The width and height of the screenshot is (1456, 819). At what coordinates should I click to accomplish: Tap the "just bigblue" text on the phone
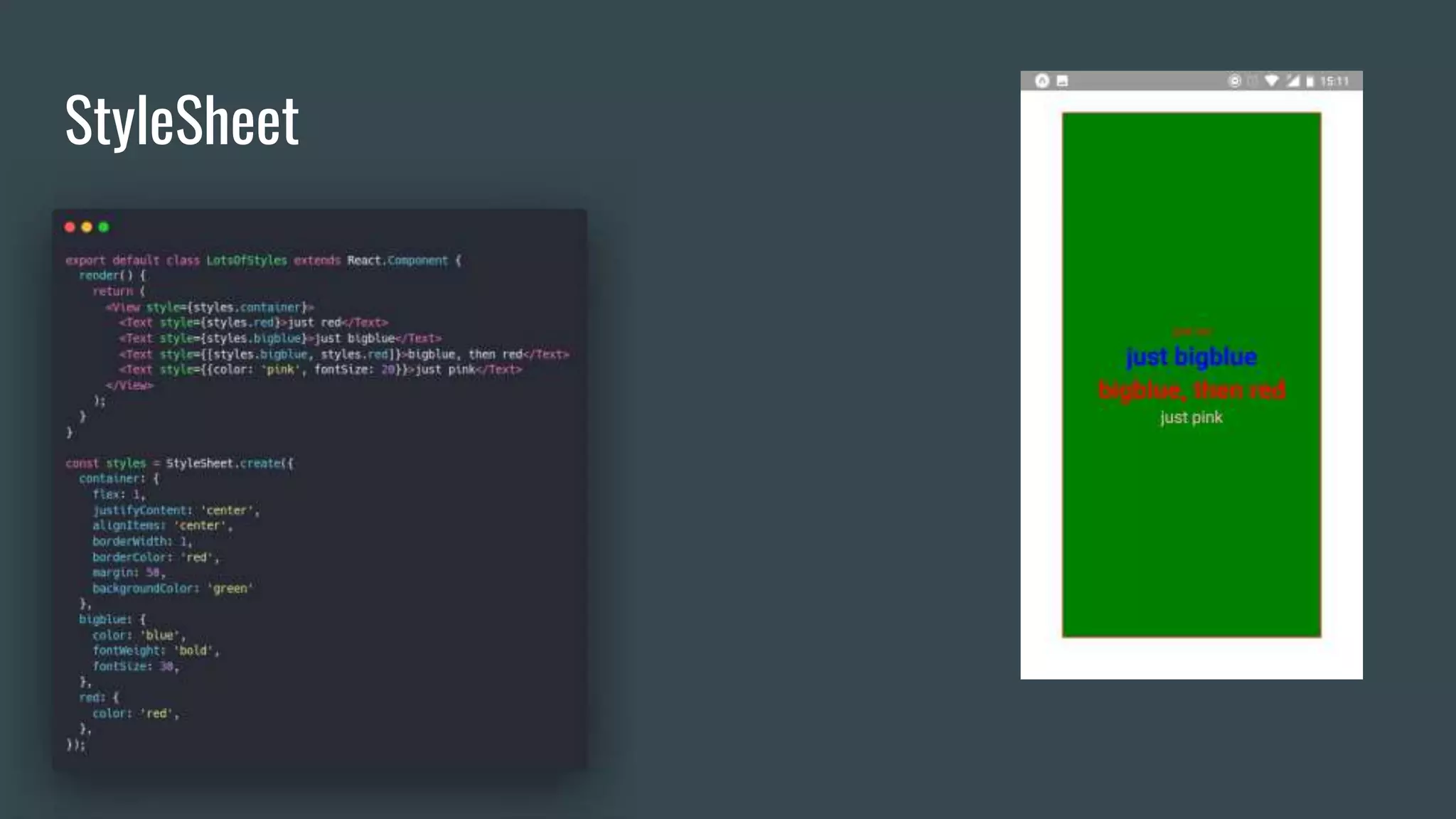click(x=1192, y=357)
